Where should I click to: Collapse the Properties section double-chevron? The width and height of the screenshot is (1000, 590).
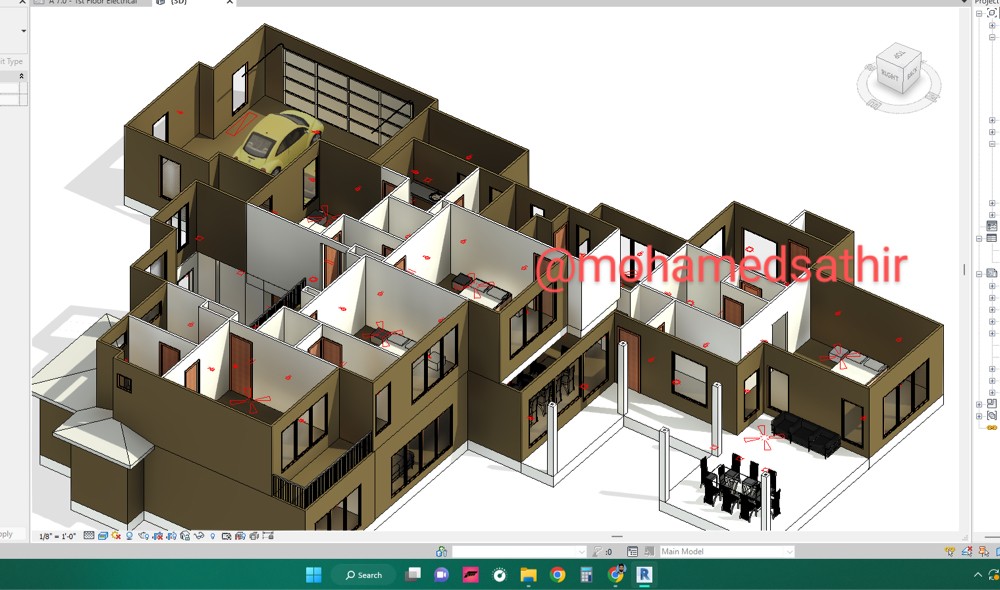(21, 76)
